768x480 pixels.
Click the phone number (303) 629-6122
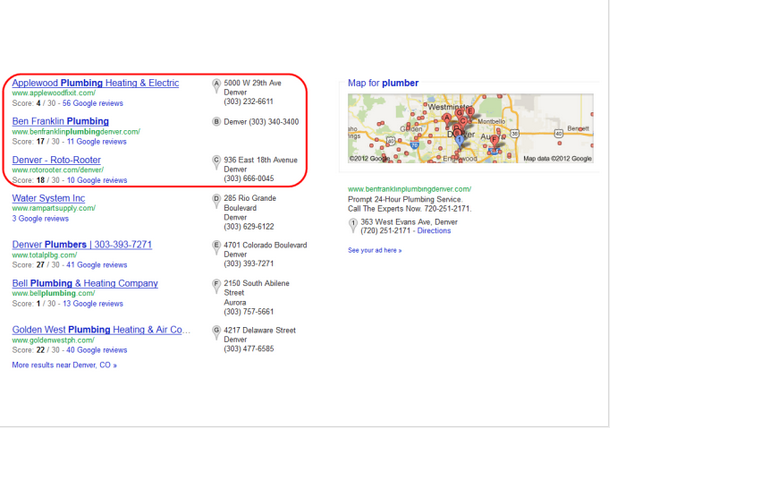[249, 227]
